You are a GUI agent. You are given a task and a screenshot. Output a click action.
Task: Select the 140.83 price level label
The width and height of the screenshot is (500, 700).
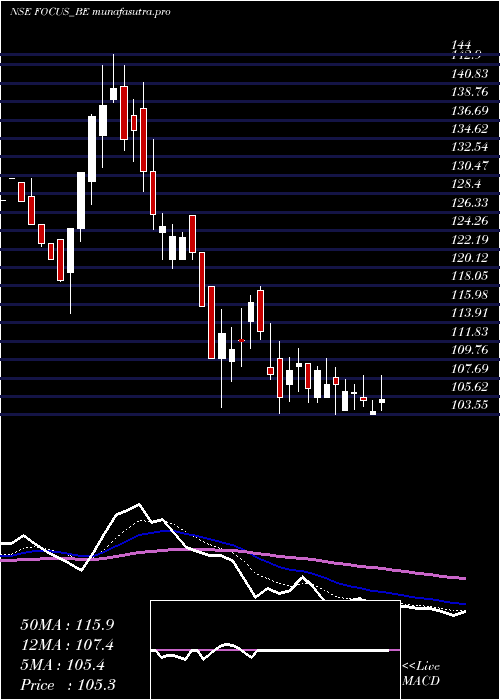click(x=470, y=73)
